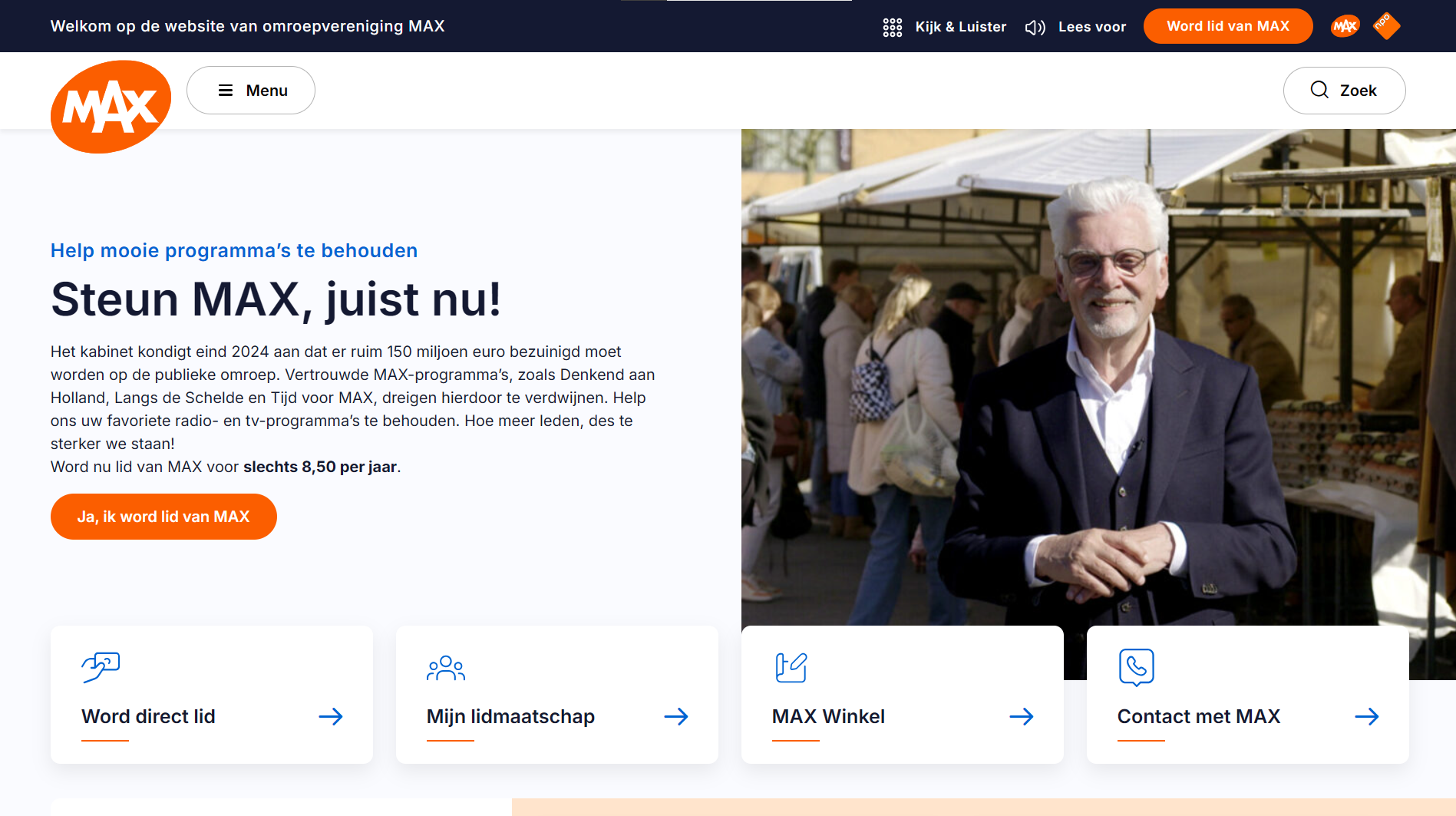This screenshot has width=1456, height=816.
Task: Click the hamburger lines icon in Menu
Action: tap(226, 91)
